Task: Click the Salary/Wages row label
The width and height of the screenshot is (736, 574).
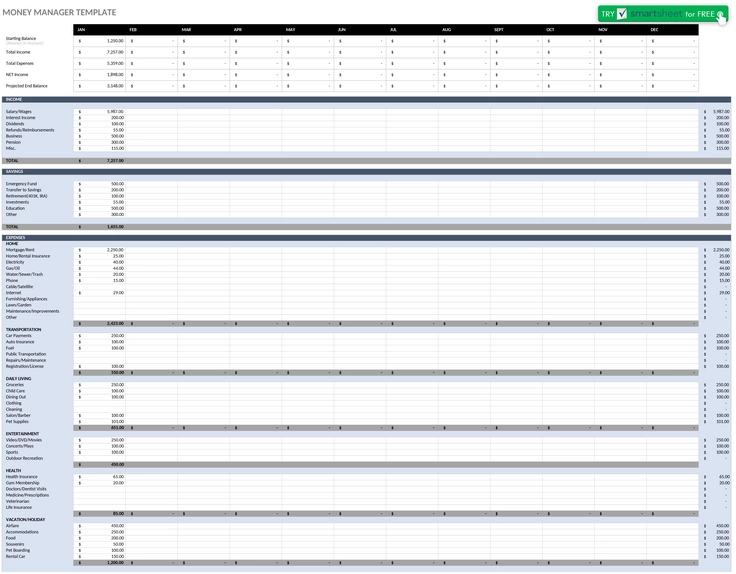Action: tap(19, 112)
